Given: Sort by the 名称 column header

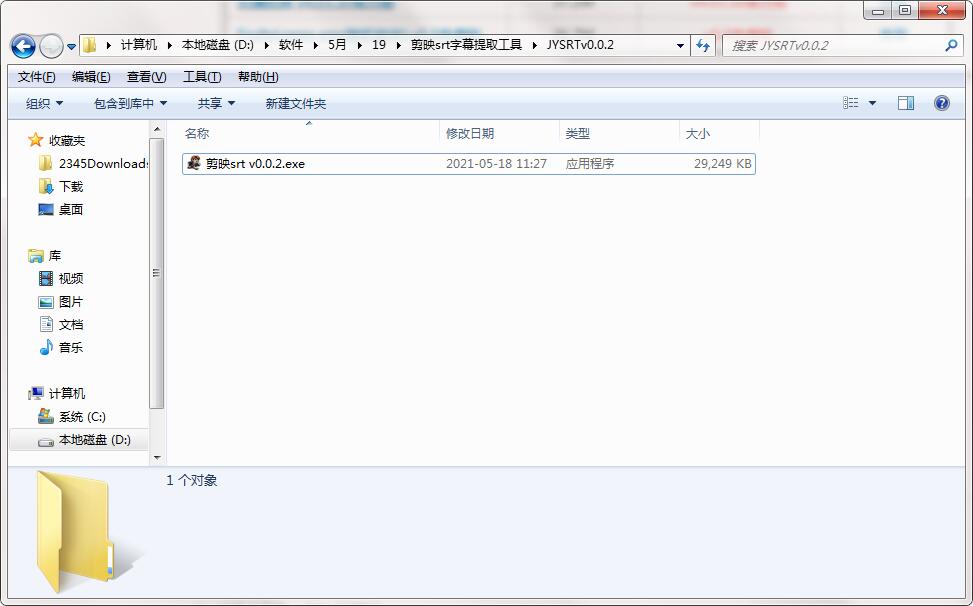Looking at the screenshot, I should (x=310, y=133).
